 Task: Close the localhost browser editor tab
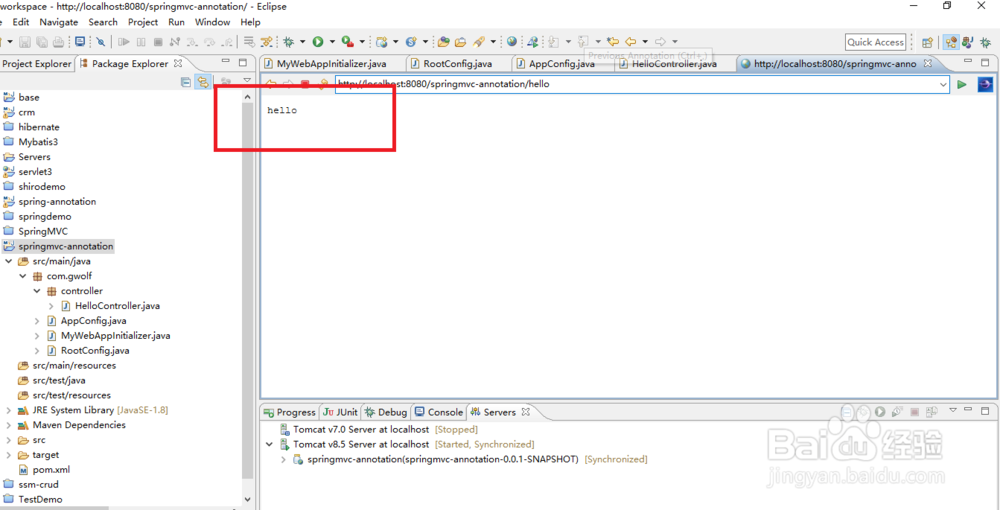point(928,64)
